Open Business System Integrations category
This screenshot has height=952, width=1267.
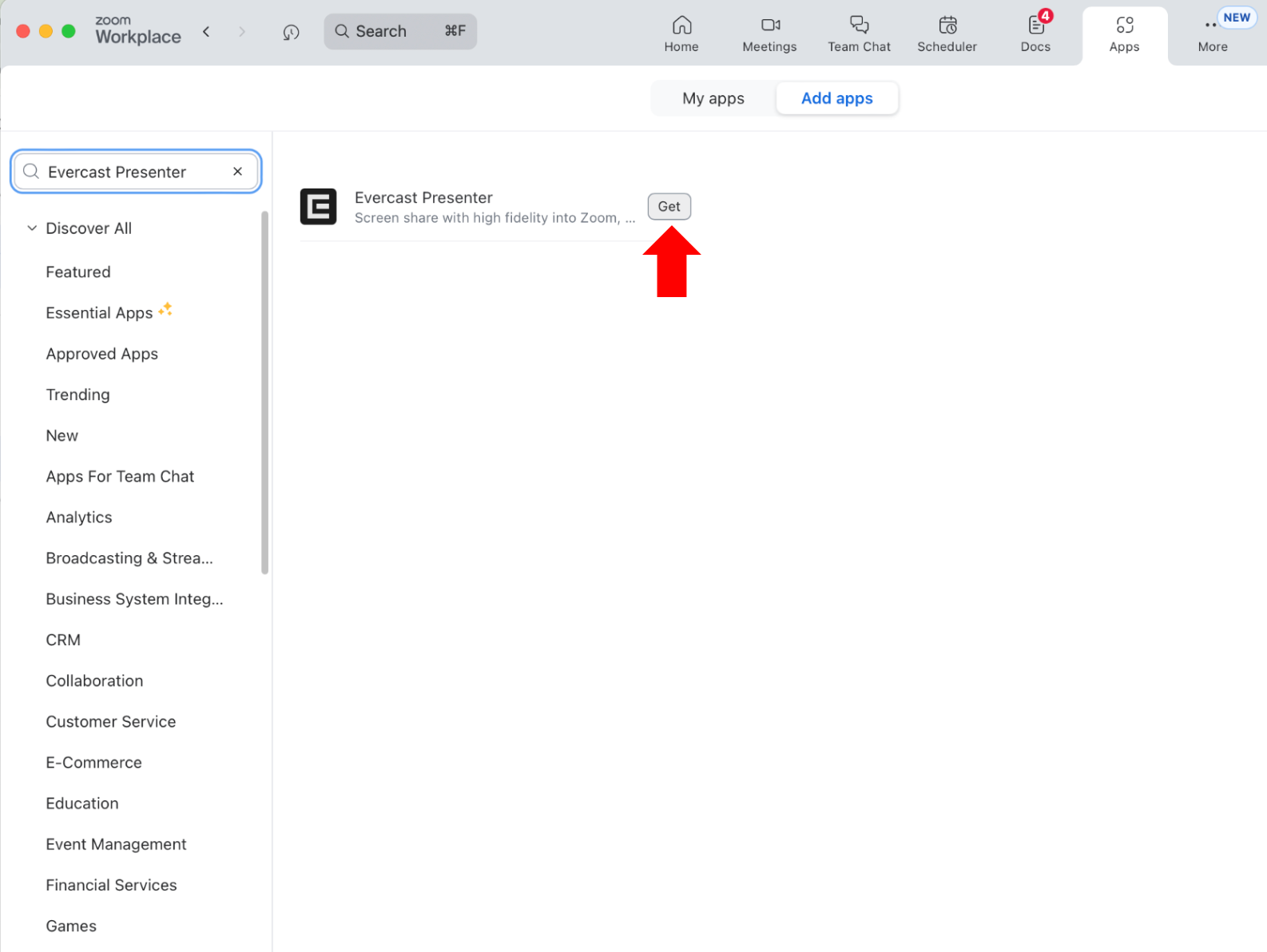click(x=134, y=599)
